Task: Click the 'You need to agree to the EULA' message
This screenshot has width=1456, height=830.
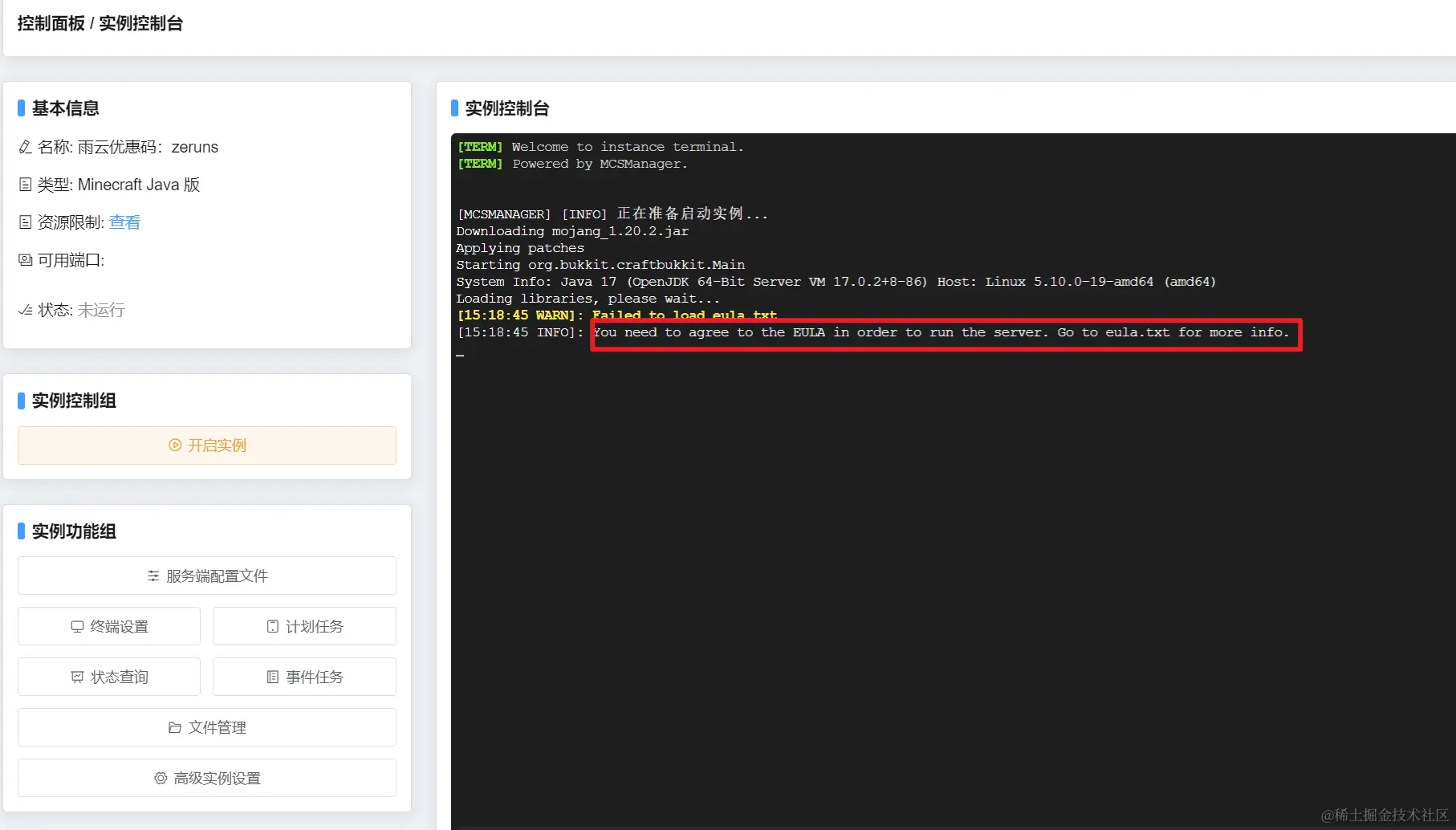Action: pos(942,332)
